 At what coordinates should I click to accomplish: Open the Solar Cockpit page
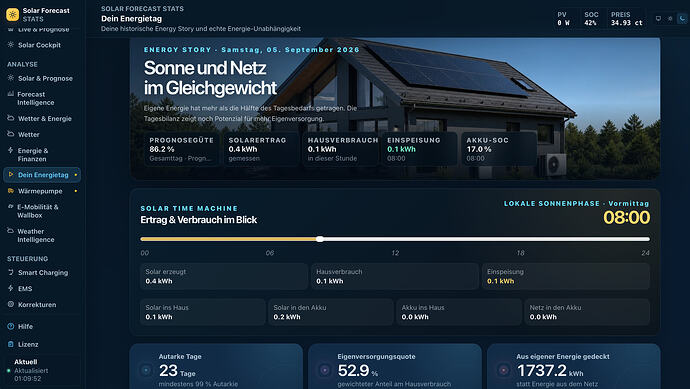pos(42,45)
